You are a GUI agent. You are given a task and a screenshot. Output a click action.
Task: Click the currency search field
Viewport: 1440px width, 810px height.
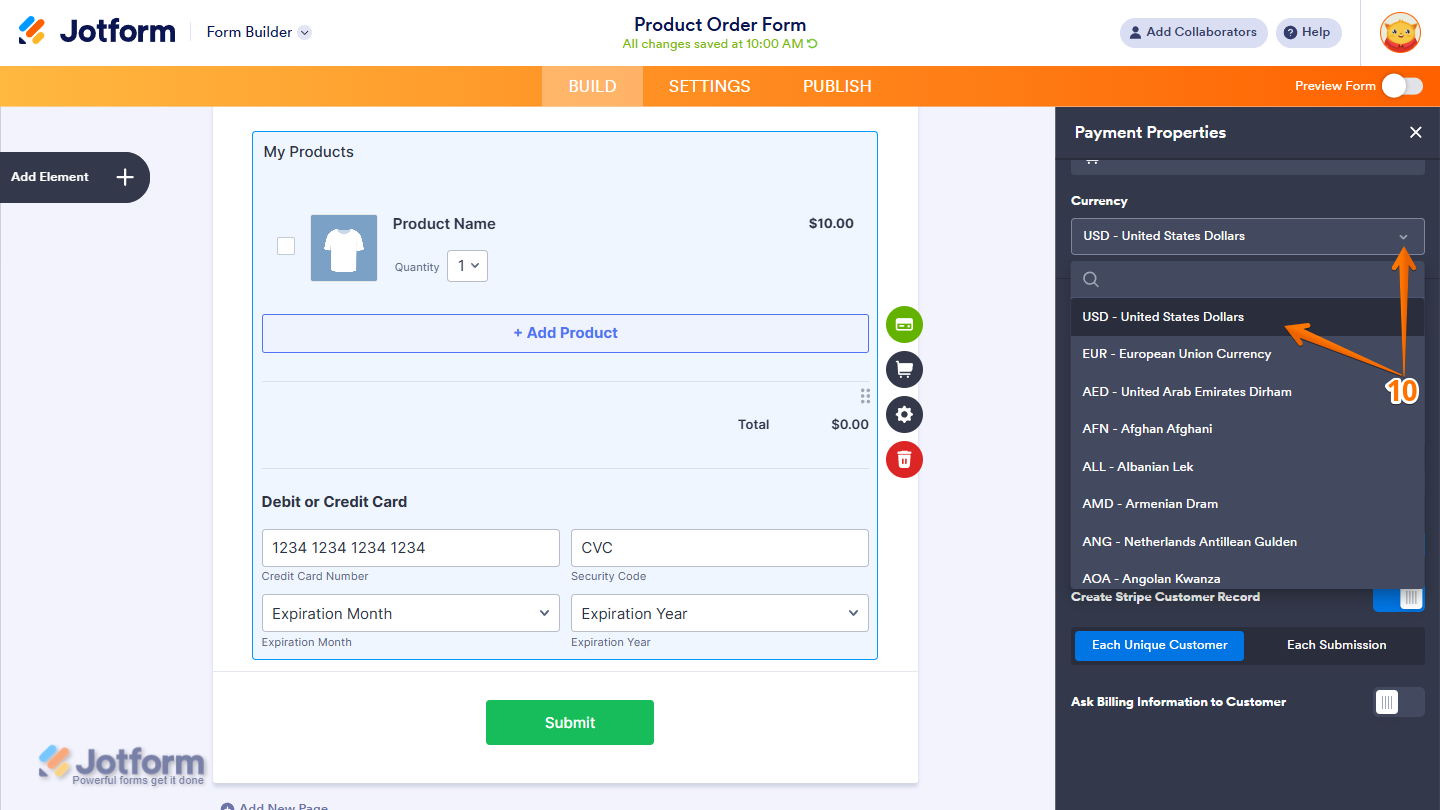[x=1247, y=280]
